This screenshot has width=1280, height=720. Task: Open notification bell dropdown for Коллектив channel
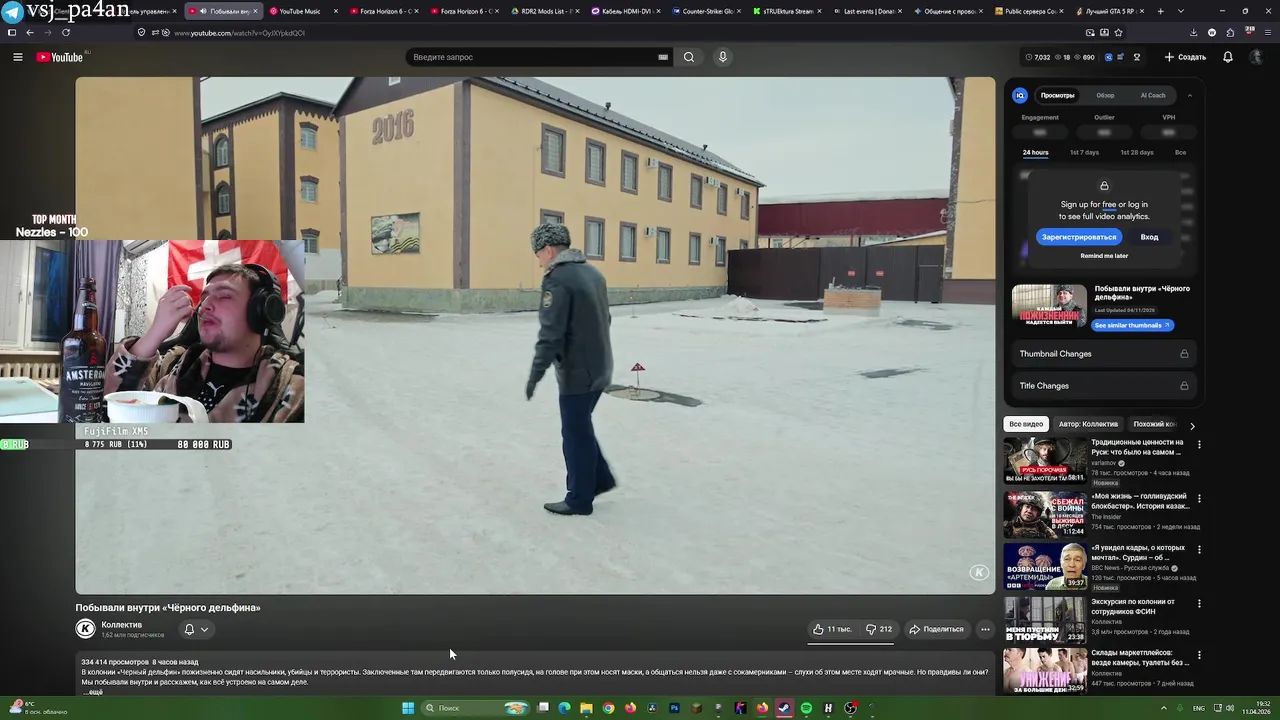click(196, 629)
